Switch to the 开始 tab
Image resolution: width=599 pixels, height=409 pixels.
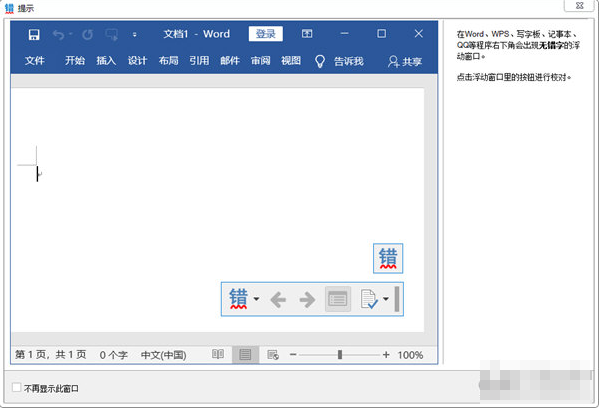pos(75,60)
